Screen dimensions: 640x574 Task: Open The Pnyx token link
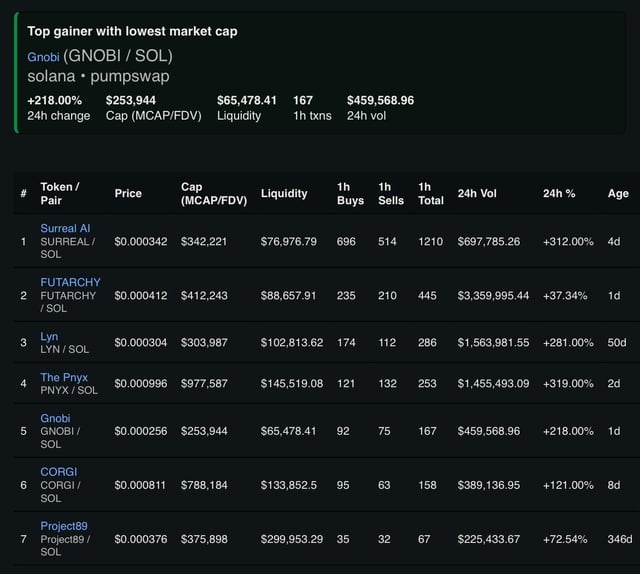64,377
